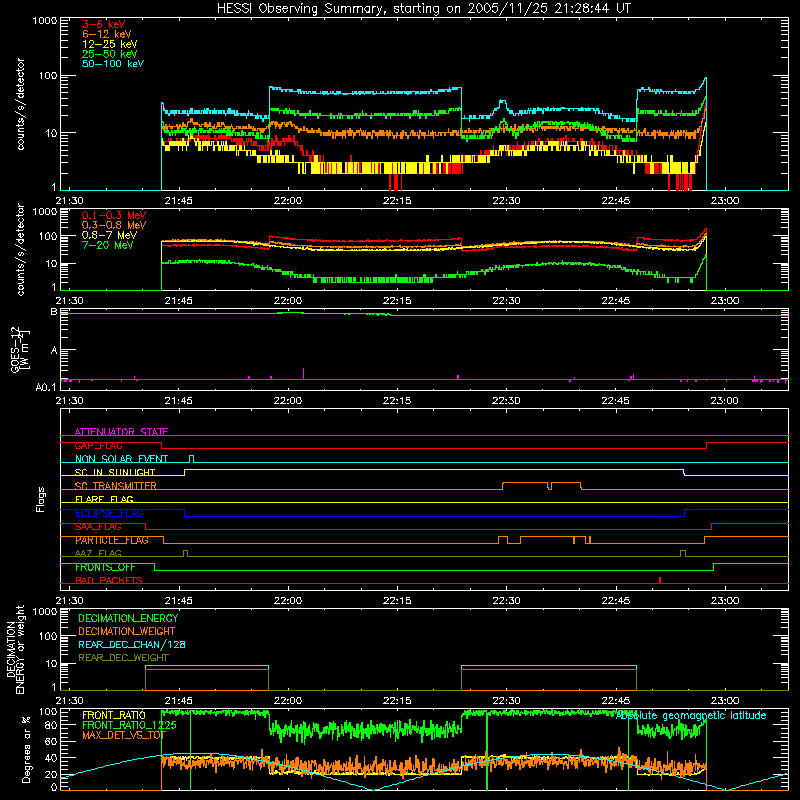
Task: Select the 25-50 keV legend label
Action: [x=109, y=54]
